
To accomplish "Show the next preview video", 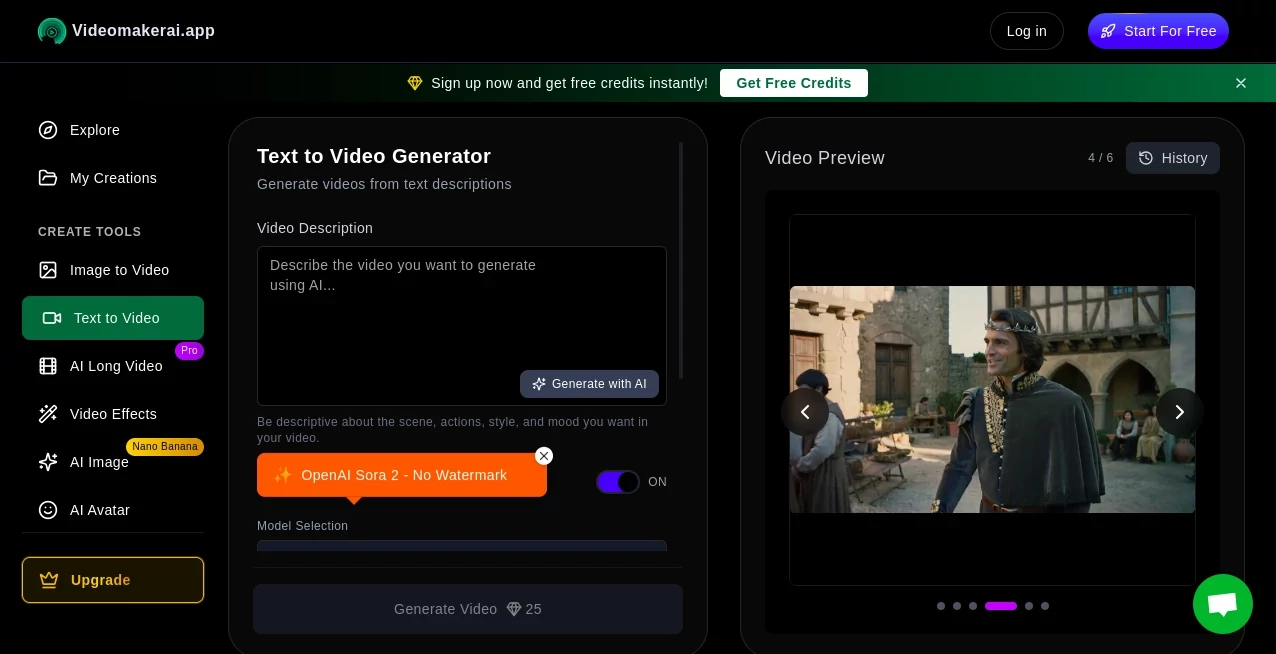I will point(1180,412).
